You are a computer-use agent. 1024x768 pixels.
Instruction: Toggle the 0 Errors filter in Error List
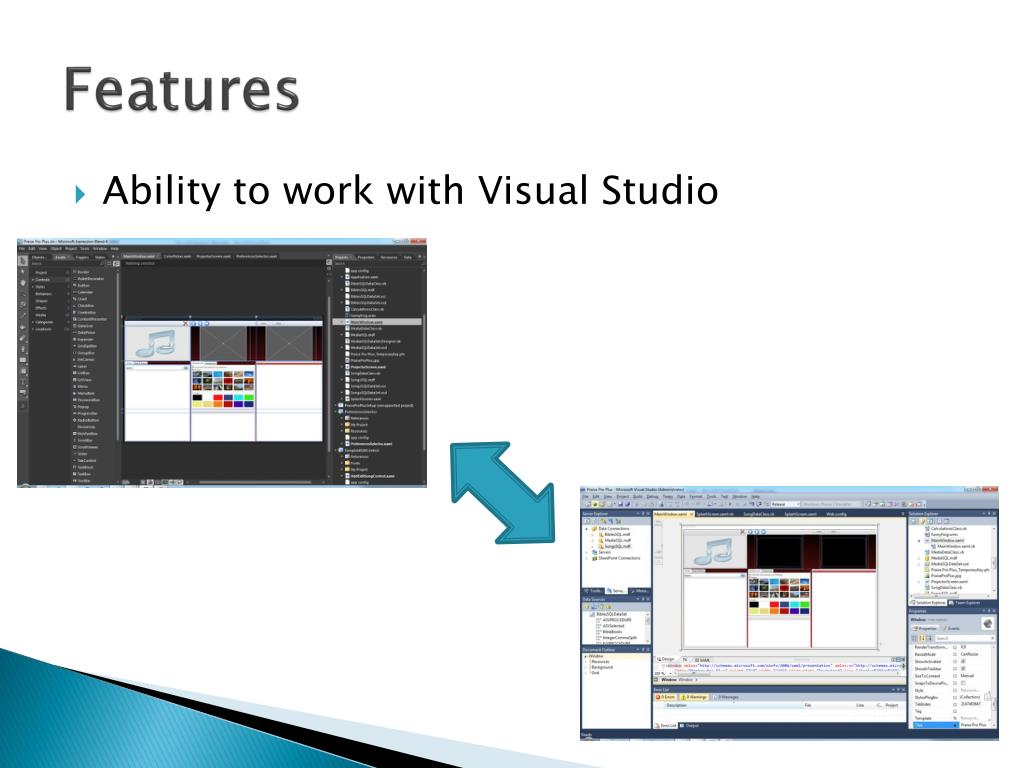click(665, 697)
